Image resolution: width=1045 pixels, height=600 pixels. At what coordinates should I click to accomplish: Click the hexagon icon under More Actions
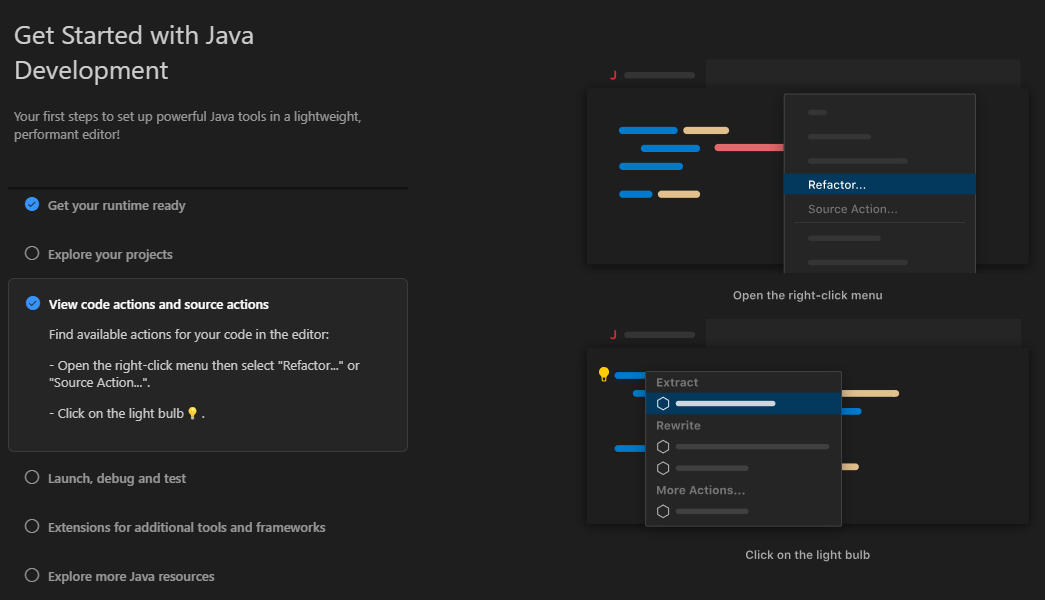(663, 511)
